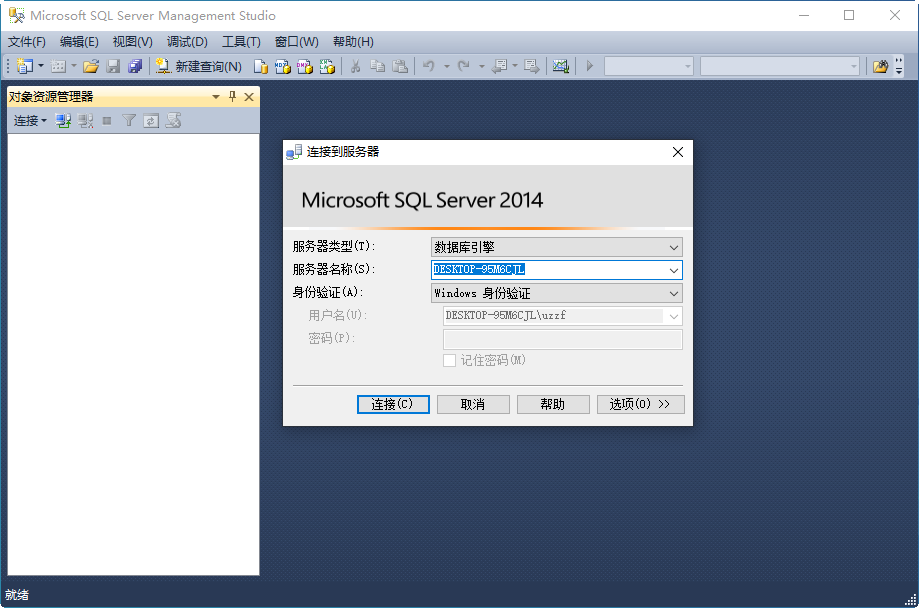
Task: Click the 就绪 status bar text
Action: 16,595
